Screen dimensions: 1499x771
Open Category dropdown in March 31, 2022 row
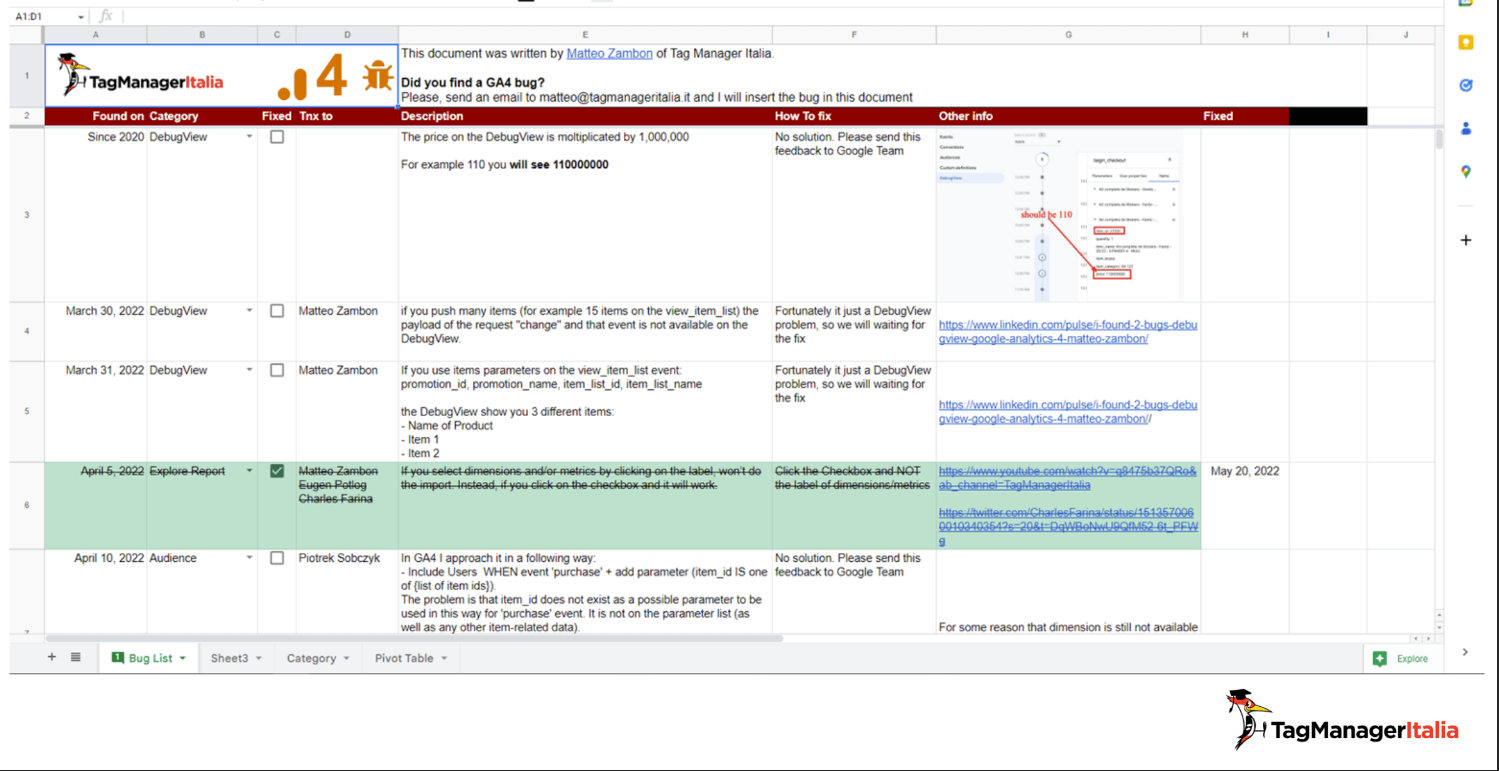click(x=249, y=370)
